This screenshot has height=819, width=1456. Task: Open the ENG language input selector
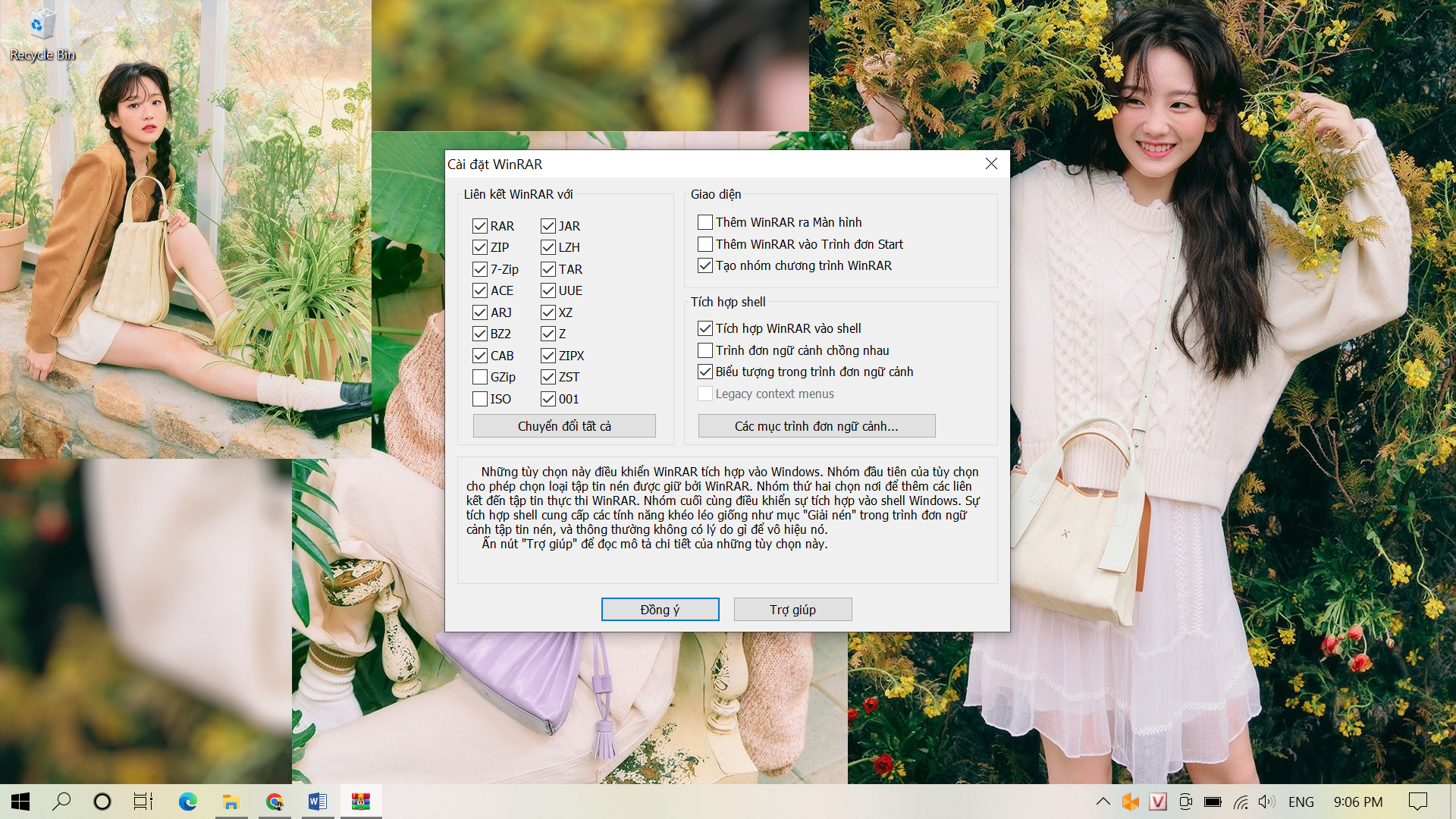coord(1301,802)
